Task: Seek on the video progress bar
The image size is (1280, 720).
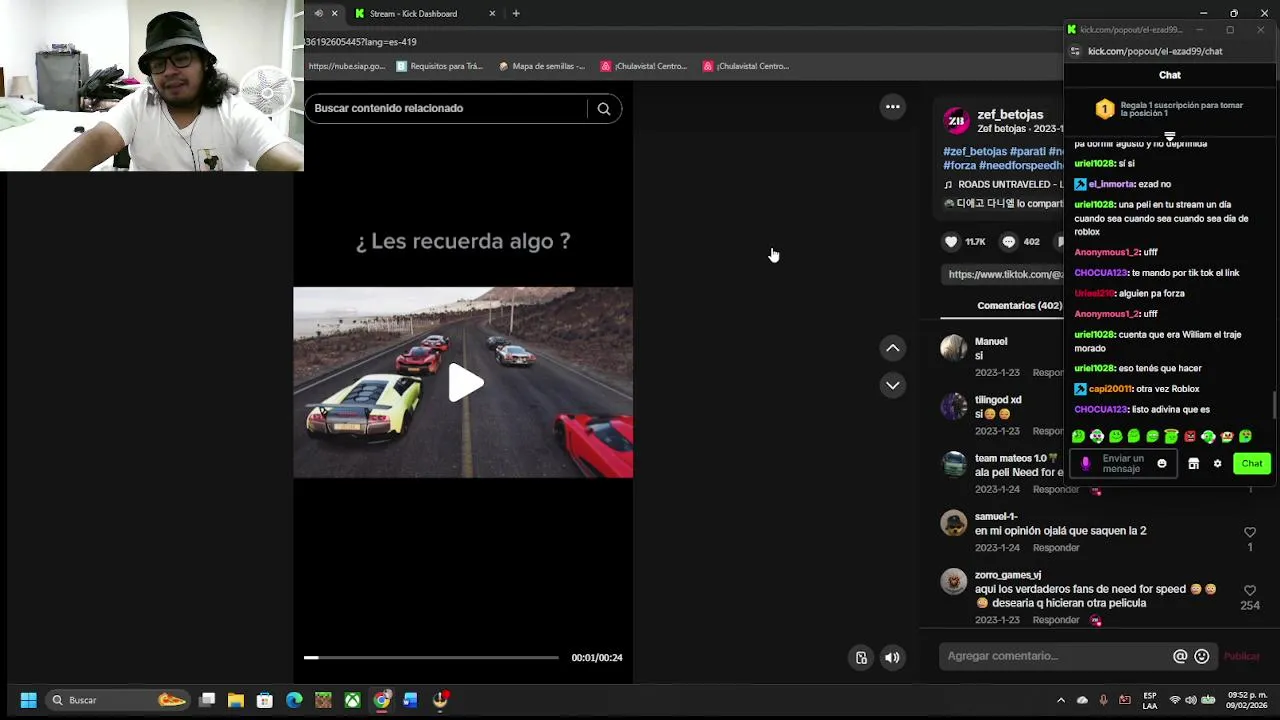Action: (431, 658)
